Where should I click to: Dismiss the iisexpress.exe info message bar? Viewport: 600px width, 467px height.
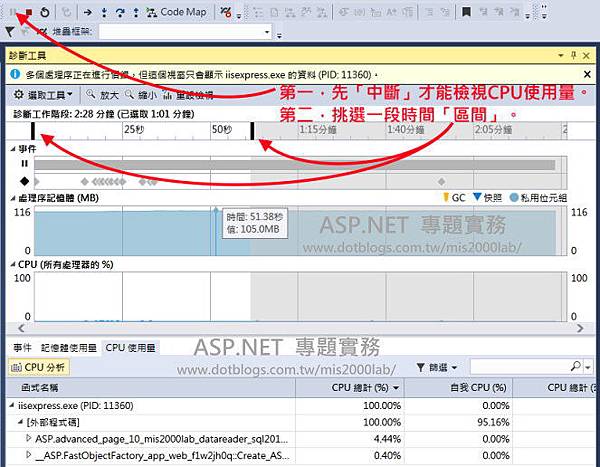tap(587, 74)
